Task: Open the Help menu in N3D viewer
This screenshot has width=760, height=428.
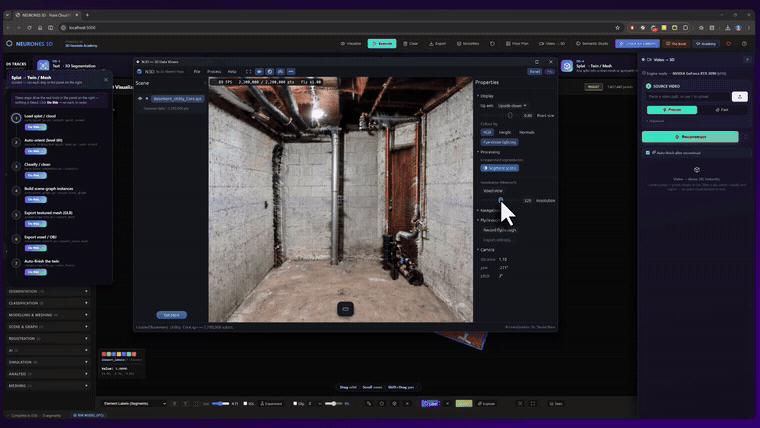Action: (x=232, y=72)
